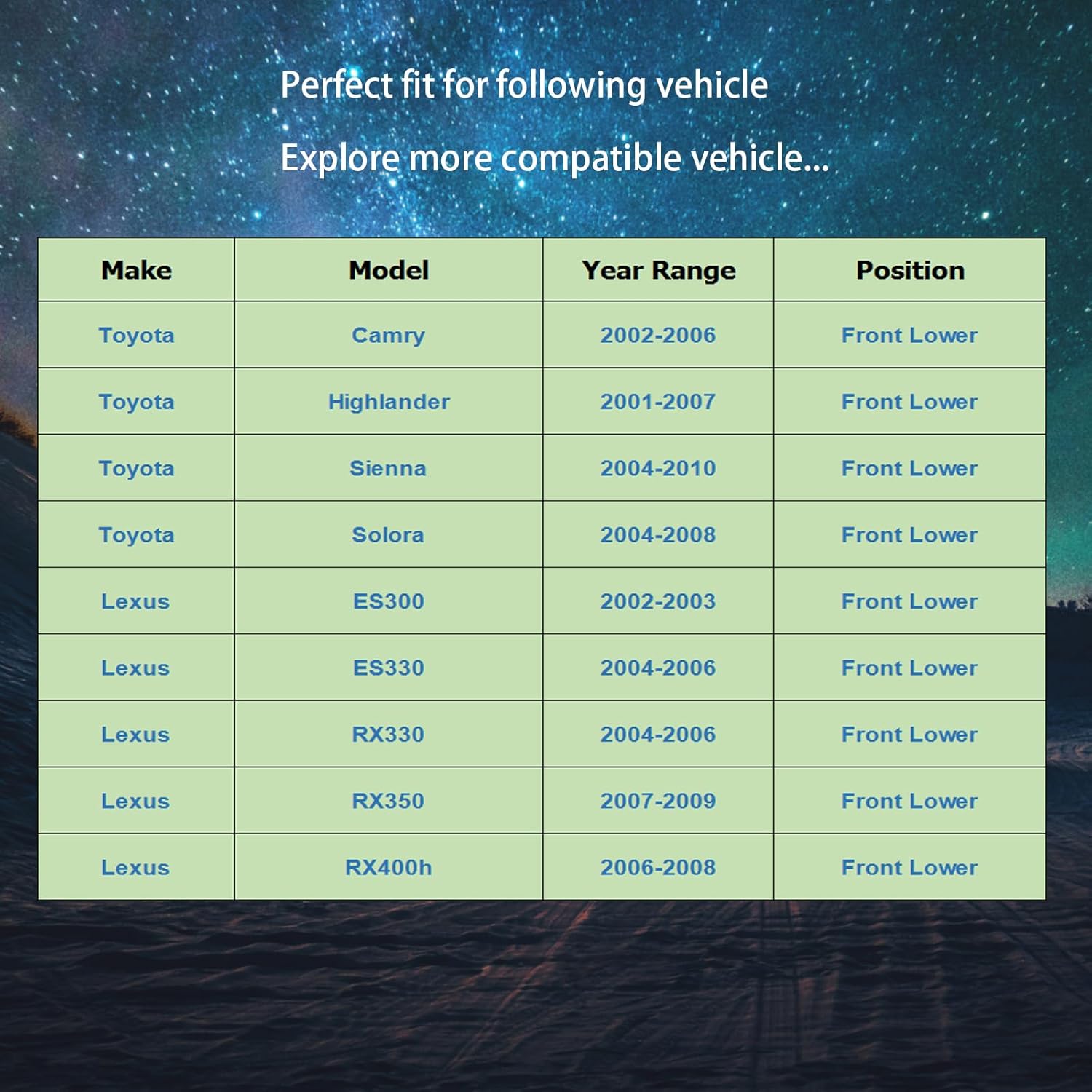Select the 2004-2010 year range cell

[658, 468]
